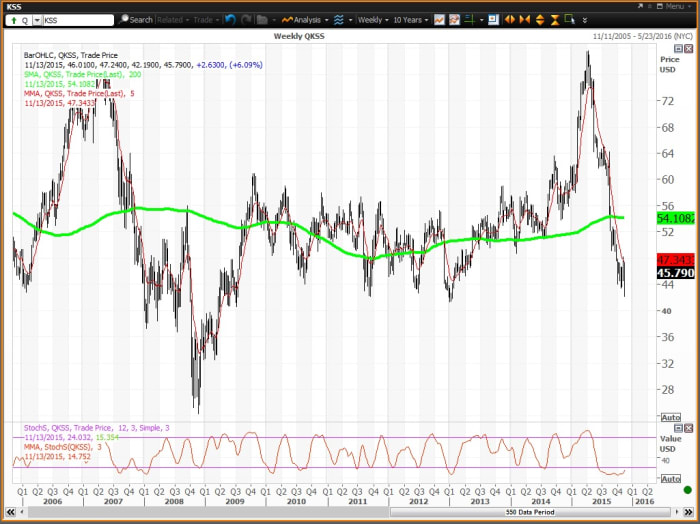Collapse the stochastic indicator pane
Viewport: 700px width, 524px height.
678,427
